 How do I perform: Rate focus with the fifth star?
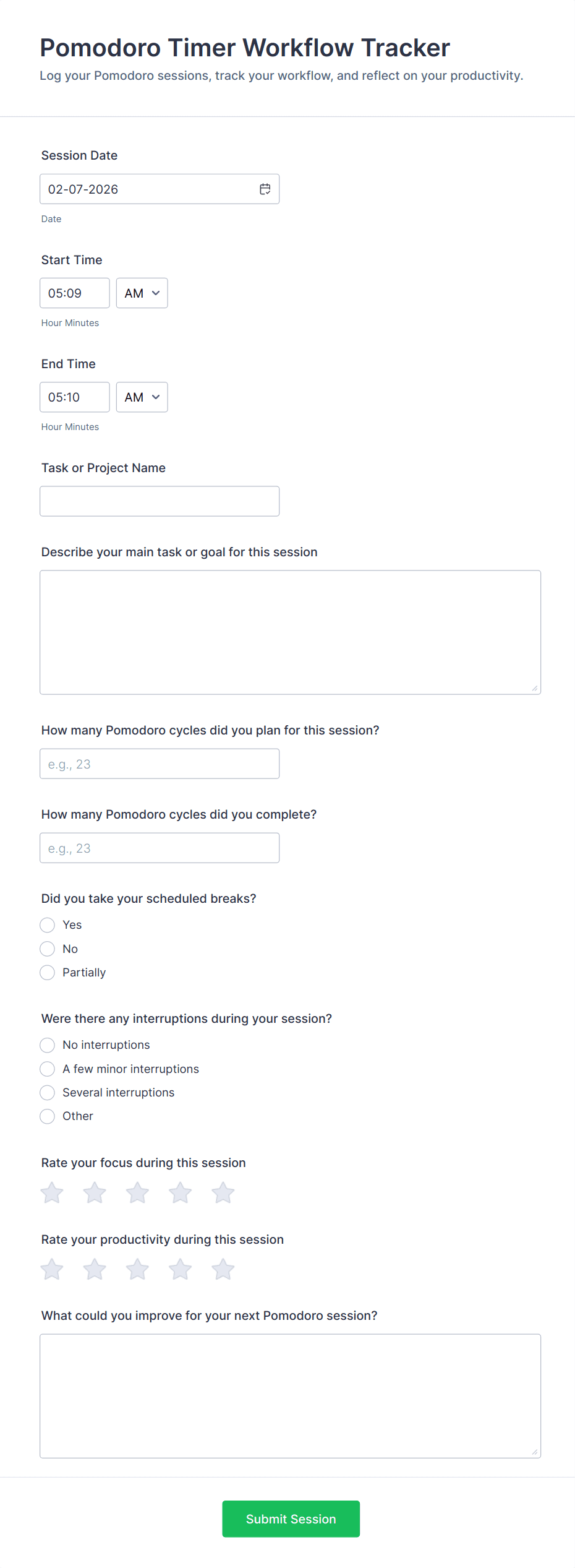pos(223,1192)
